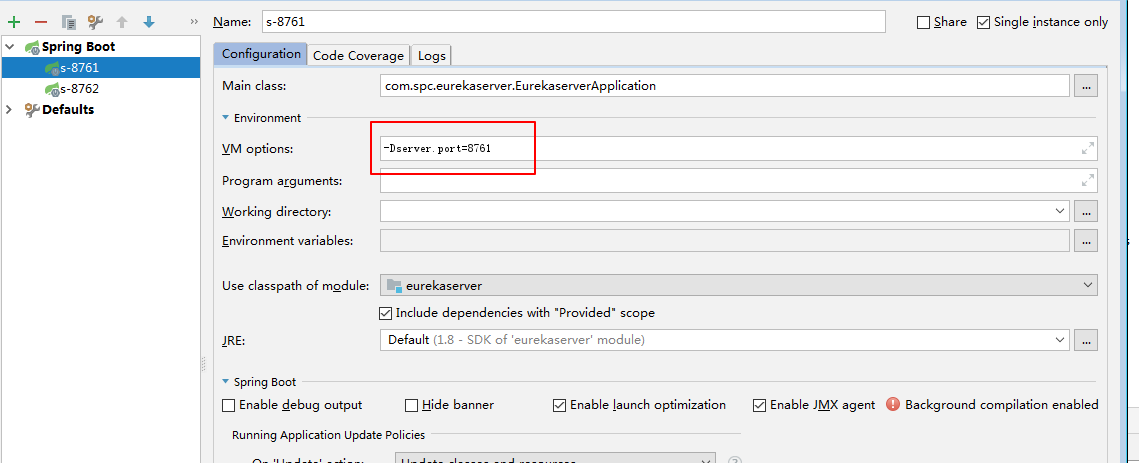Expand Program arguments field editor
Viewport: 1139px width, 463px height.
pos(1087,180)
